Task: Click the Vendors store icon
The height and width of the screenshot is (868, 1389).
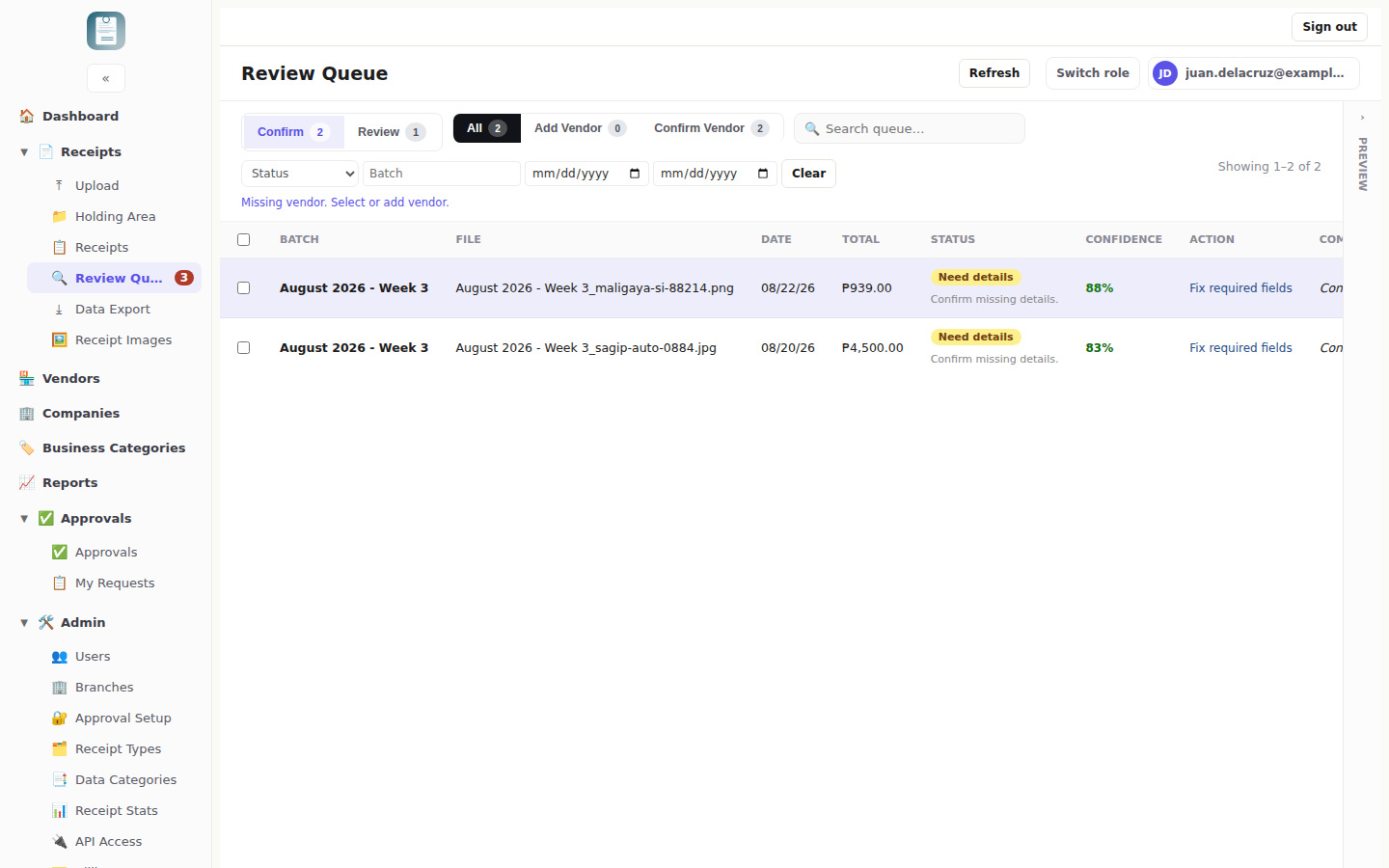Action: point(27,378)
